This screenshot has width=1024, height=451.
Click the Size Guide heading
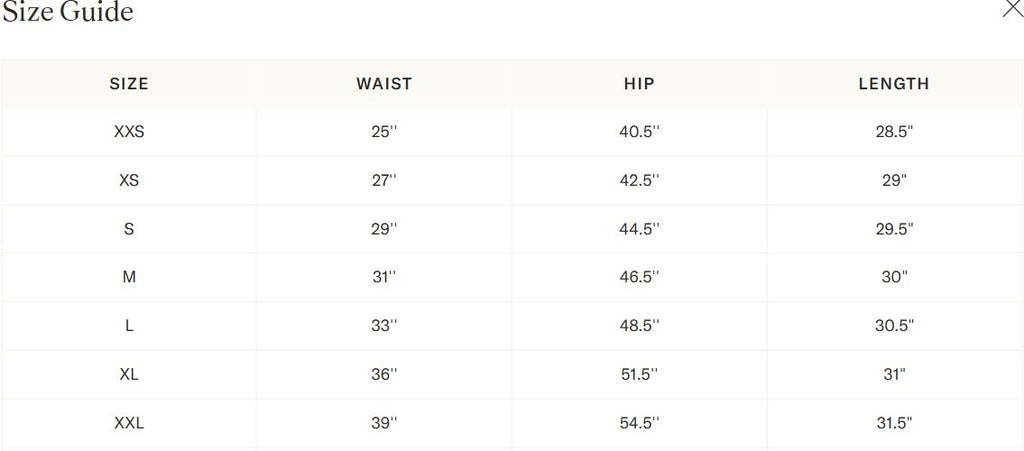tap(68, 12)
